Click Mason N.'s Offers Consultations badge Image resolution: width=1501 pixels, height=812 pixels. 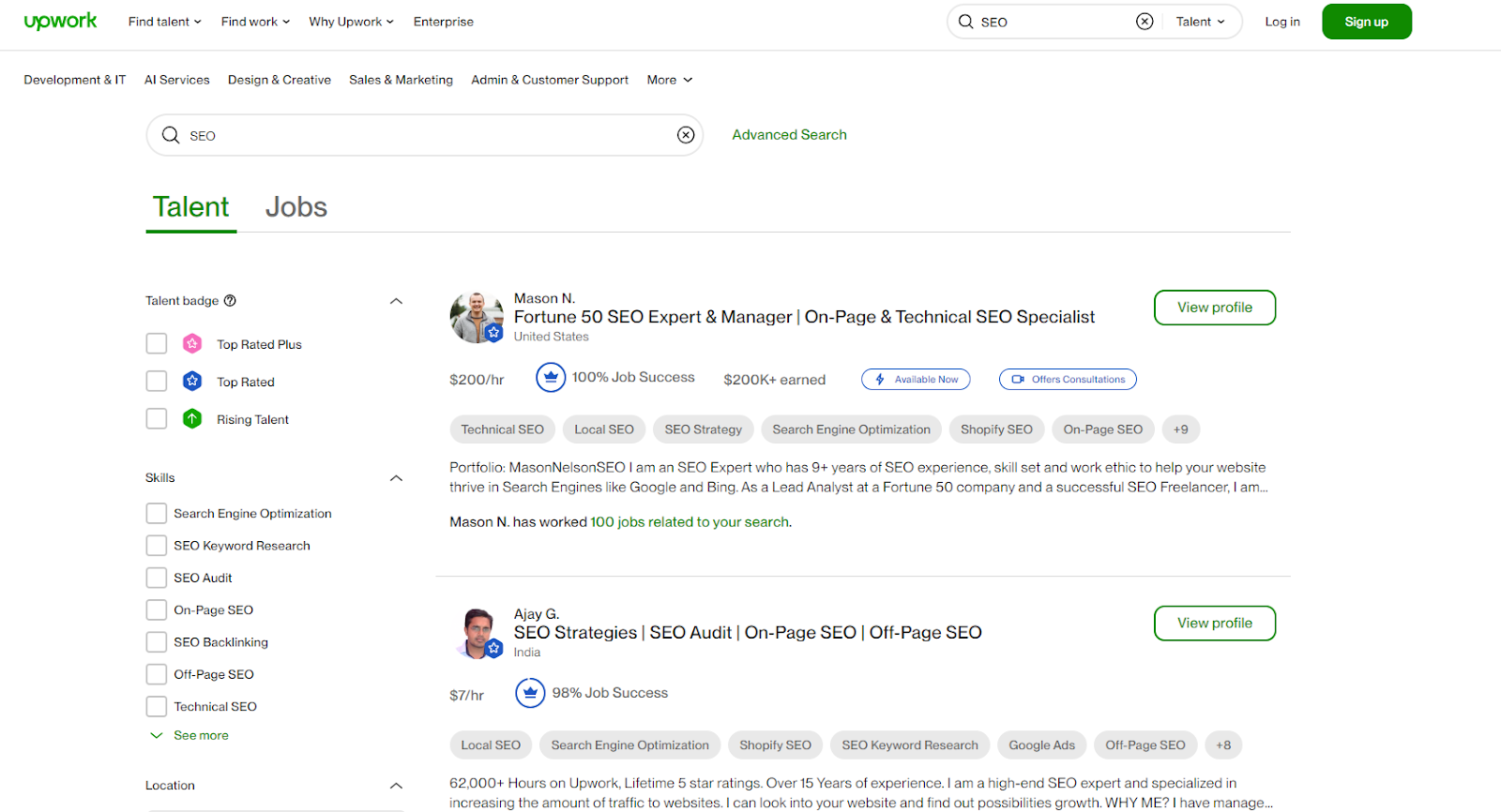point(1068,380)
